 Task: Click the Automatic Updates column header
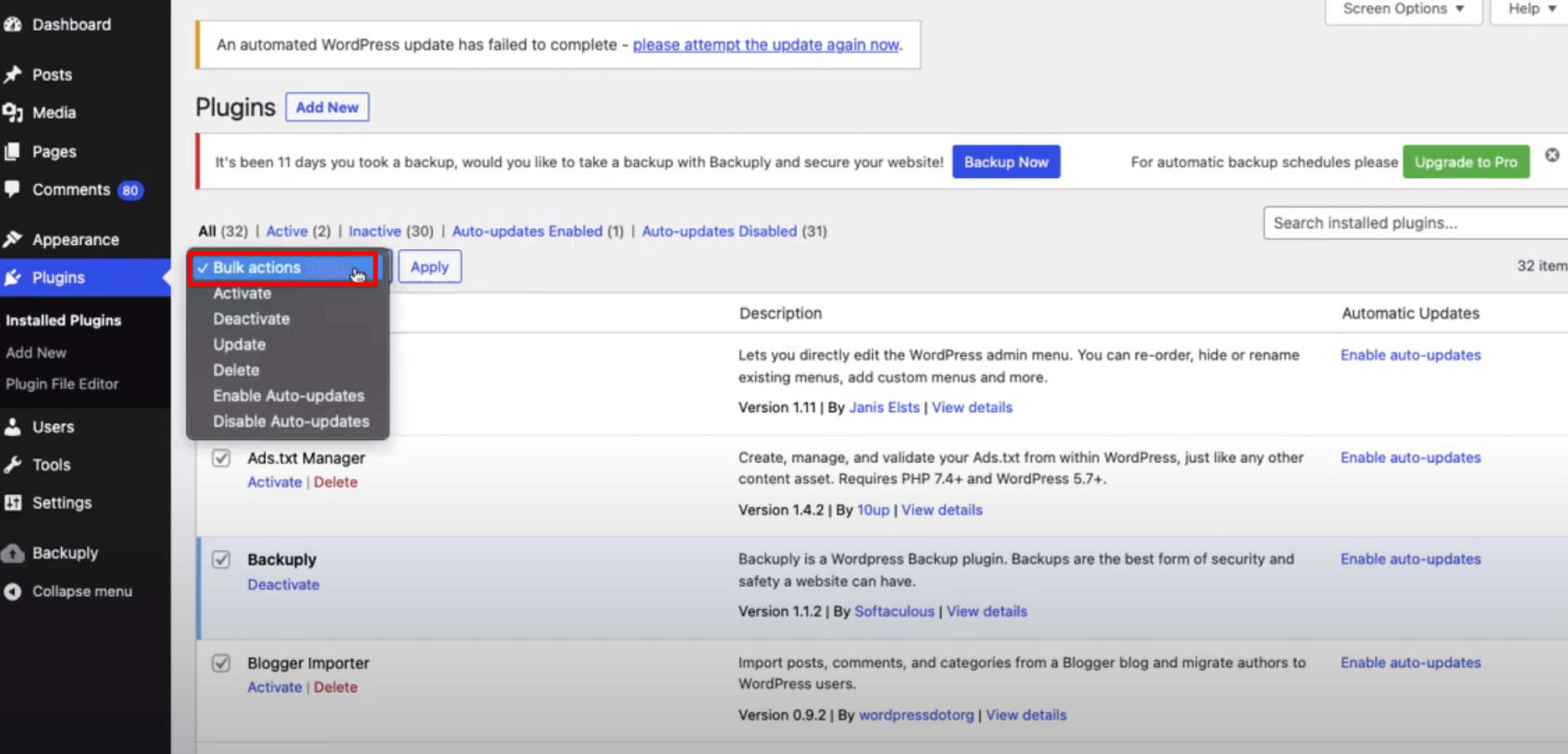click(1410, 313)
